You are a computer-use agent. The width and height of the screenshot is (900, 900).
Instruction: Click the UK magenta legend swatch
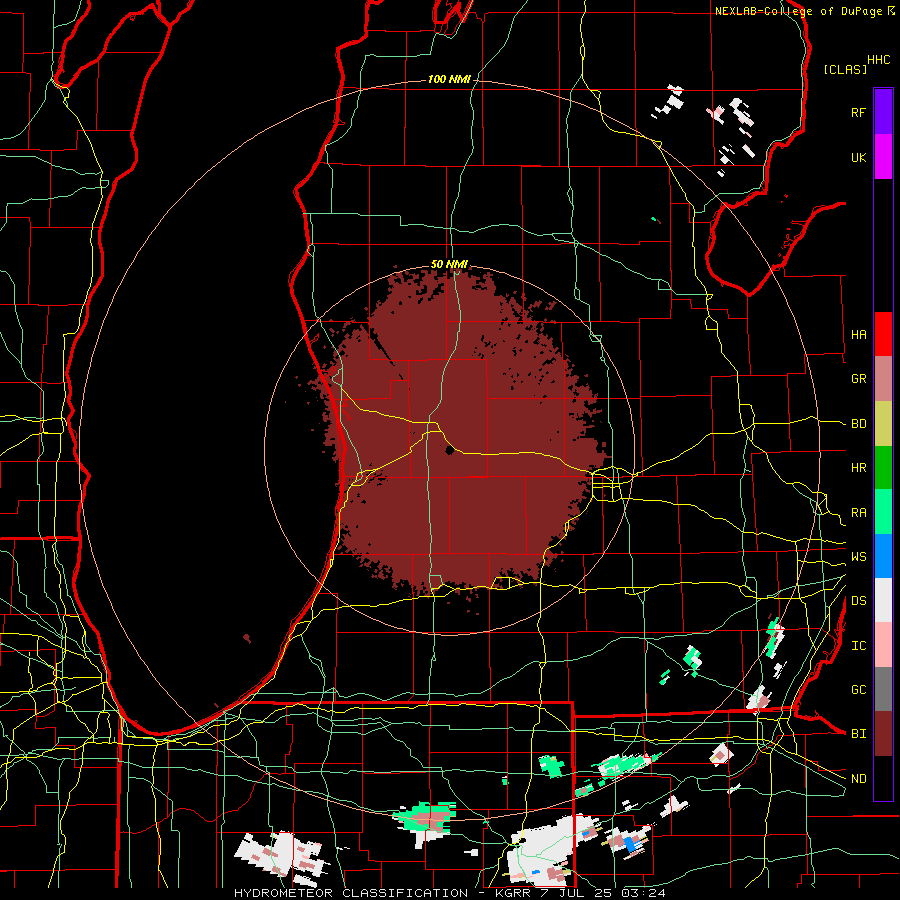pyautogui.click(x=883, y=157)
